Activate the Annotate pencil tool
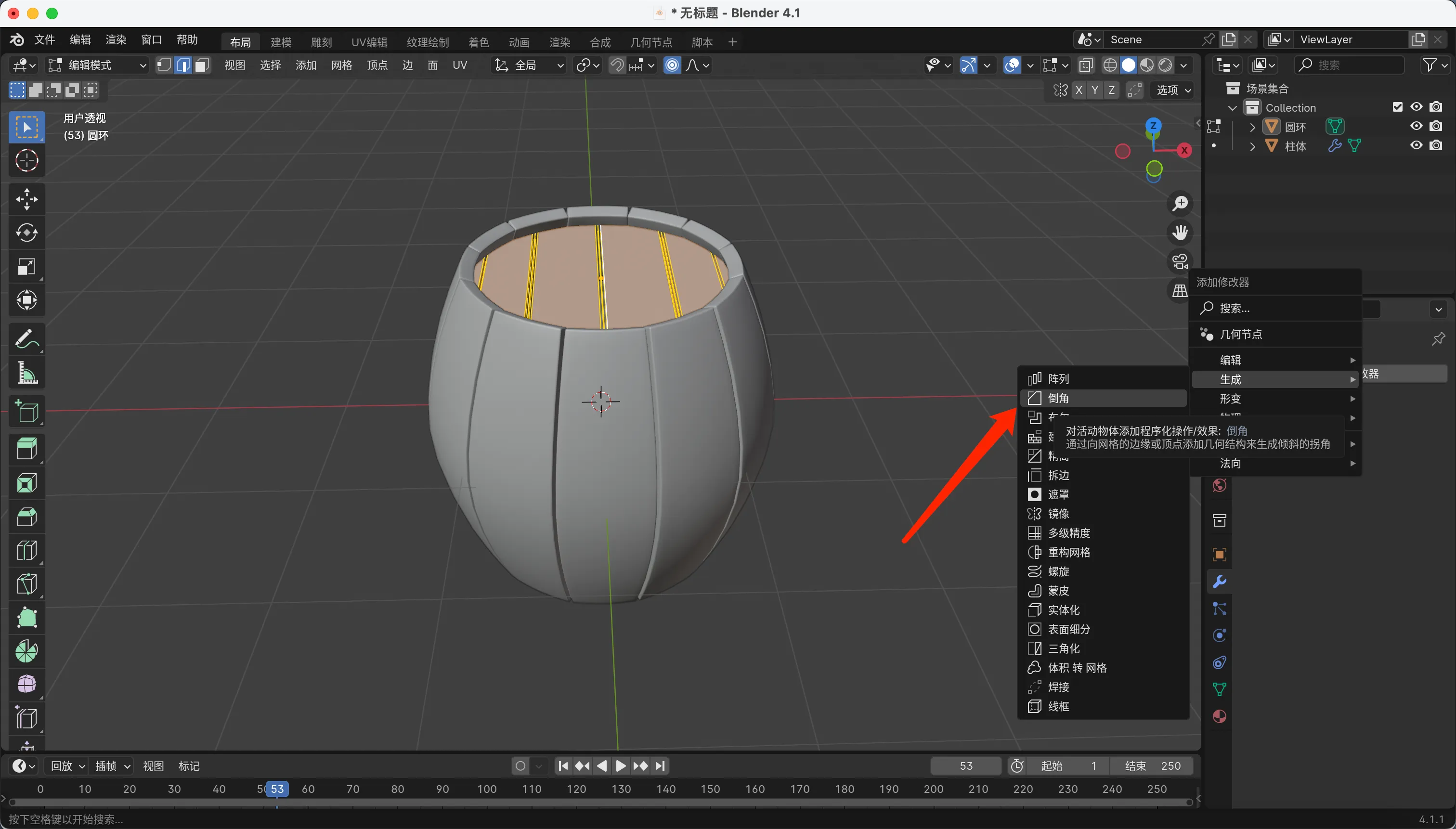Screen dimensions: 1456x829 (x=26, y=339)
